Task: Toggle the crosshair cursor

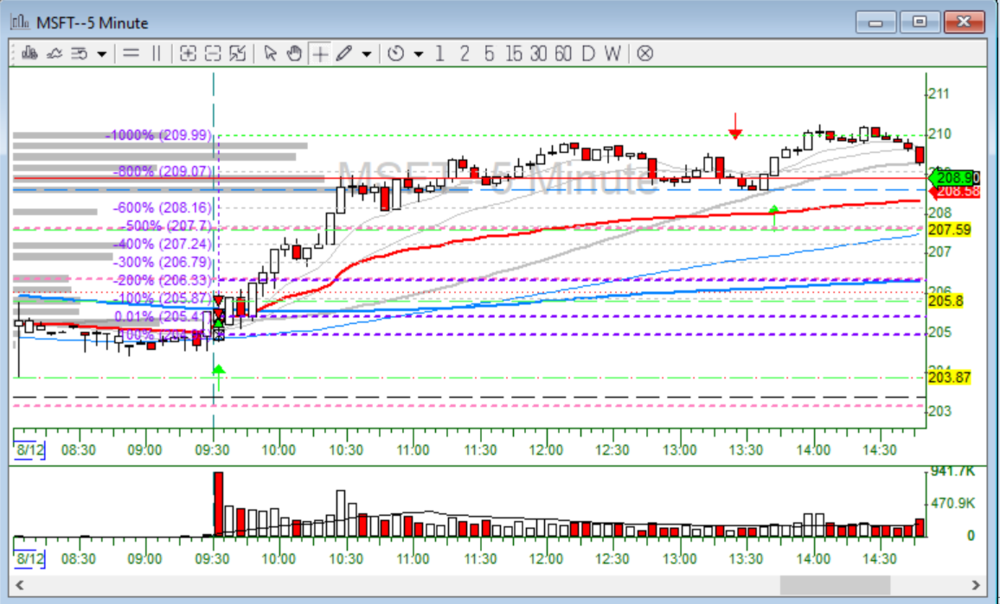Action: click(319, 53)
